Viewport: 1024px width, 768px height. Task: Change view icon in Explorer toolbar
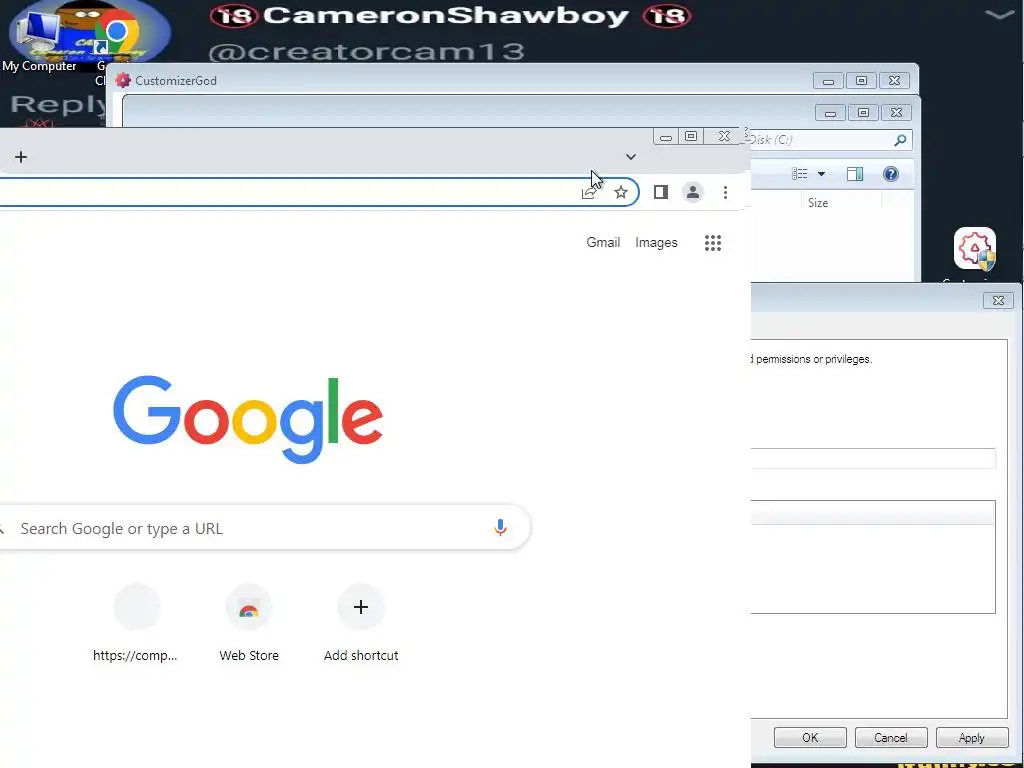[x=799, y=174]
